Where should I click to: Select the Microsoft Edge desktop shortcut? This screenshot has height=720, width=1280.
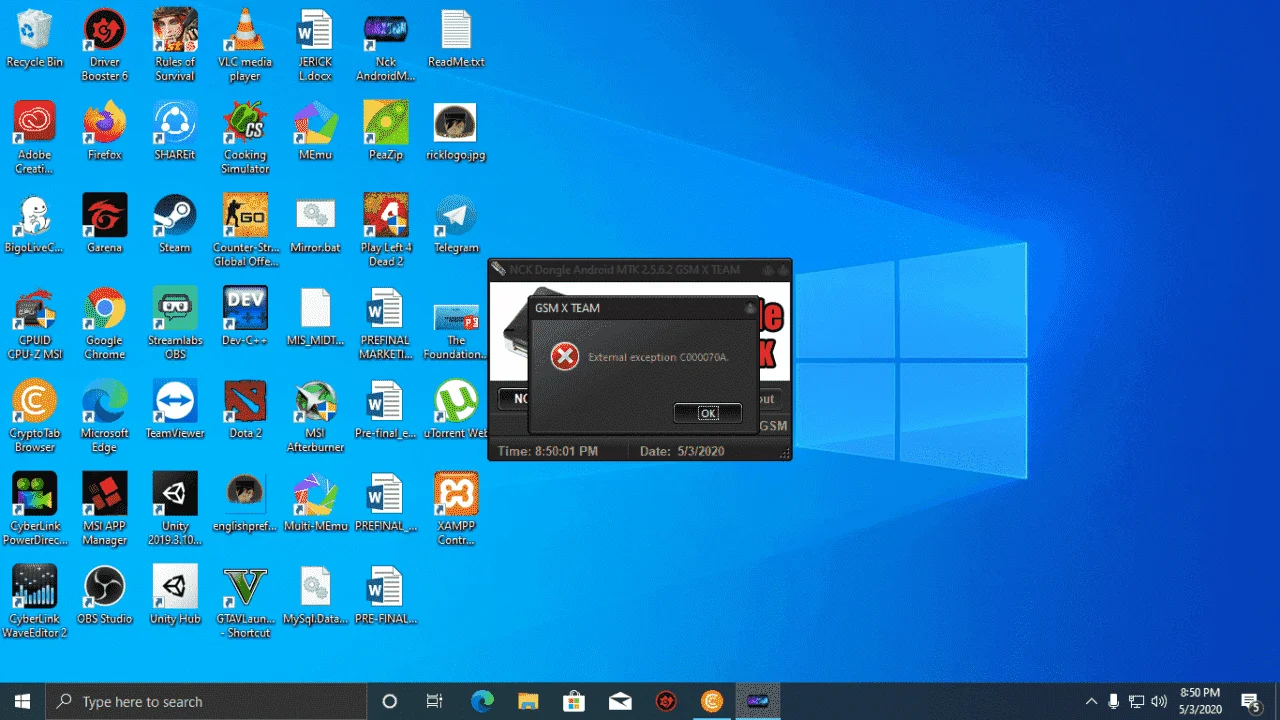pos(105,418)
